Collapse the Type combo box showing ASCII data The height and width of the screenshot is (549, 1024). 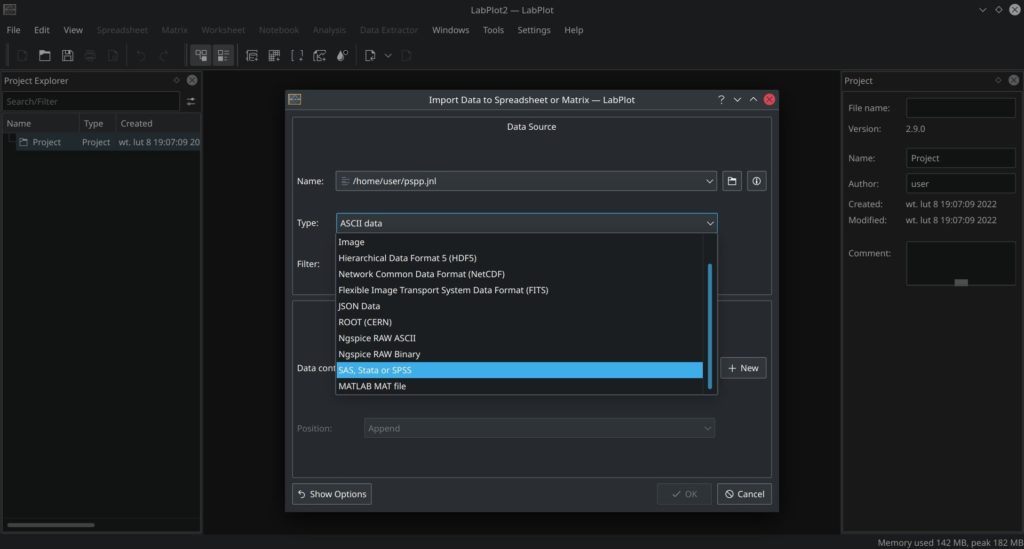click(710, 223)
